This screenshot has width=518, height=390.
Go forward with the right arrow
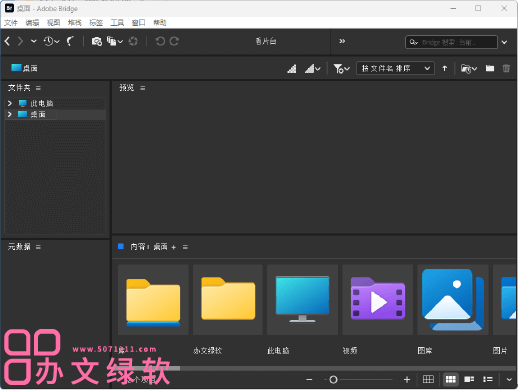tap(20, 41)
